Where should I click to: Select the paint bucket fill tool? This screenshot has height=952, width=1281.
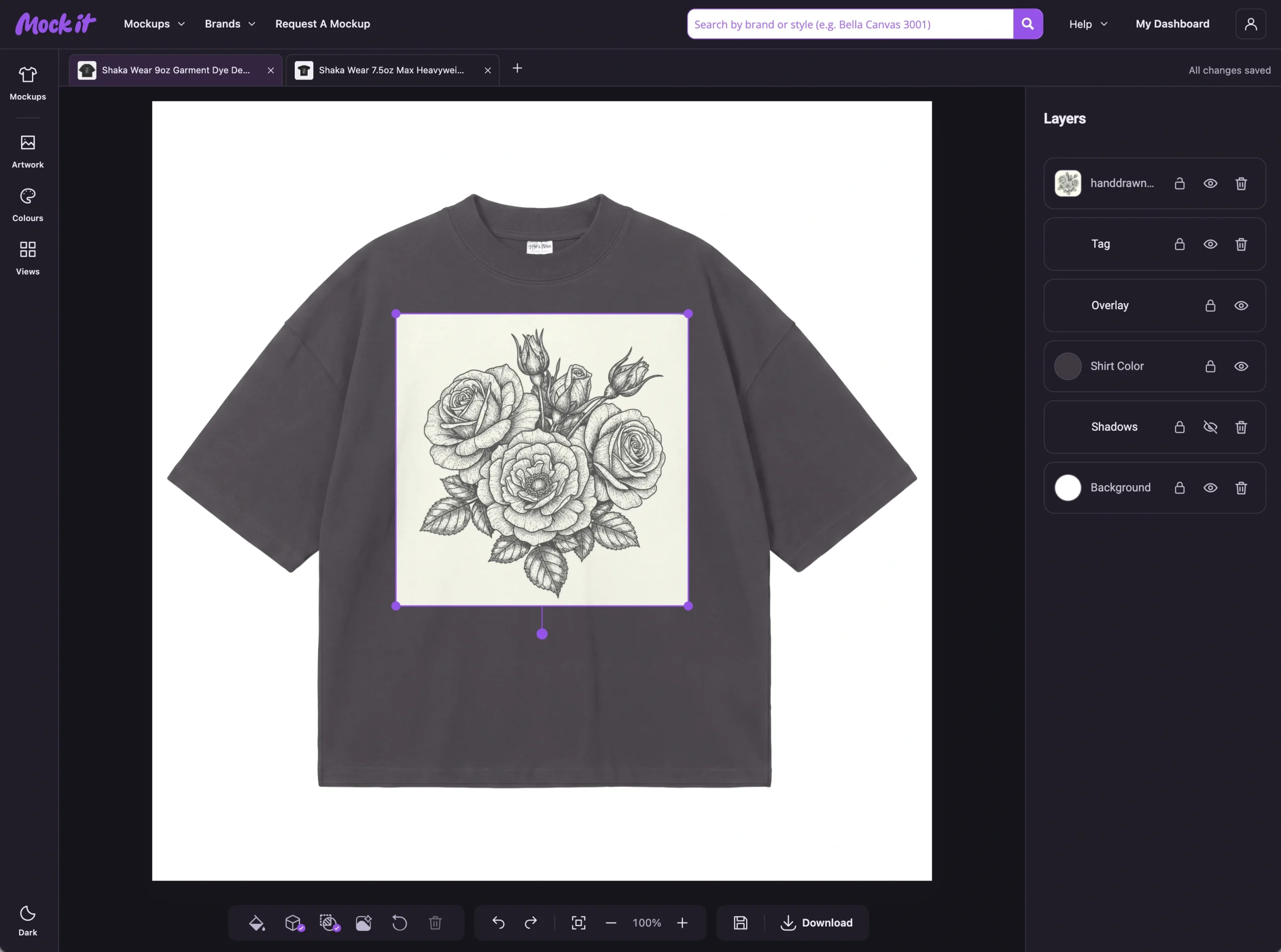256,922
